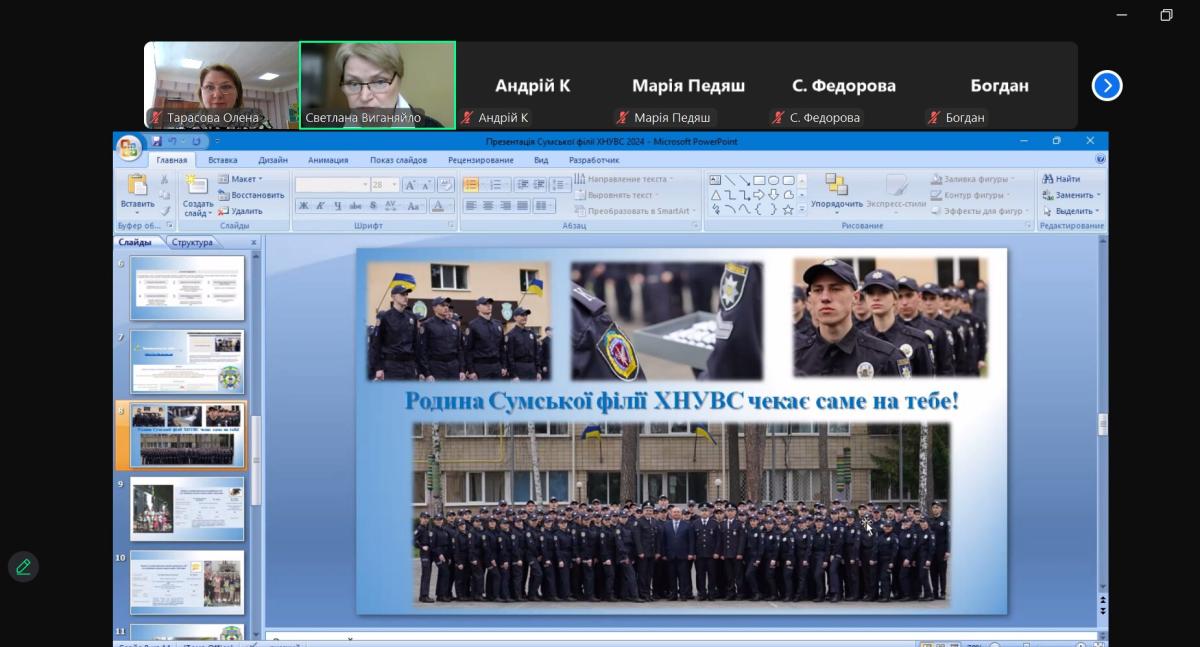This screenshot has height=647, width=1200.
Task: Select slide 9 thumbnail in the panel
Action: [187, 508]
